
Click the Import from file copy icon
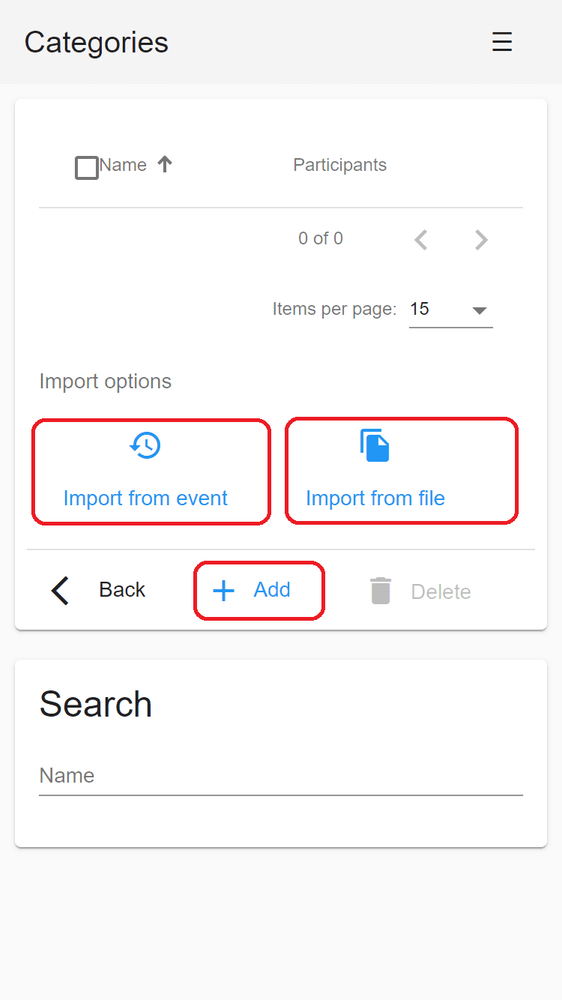374,445
